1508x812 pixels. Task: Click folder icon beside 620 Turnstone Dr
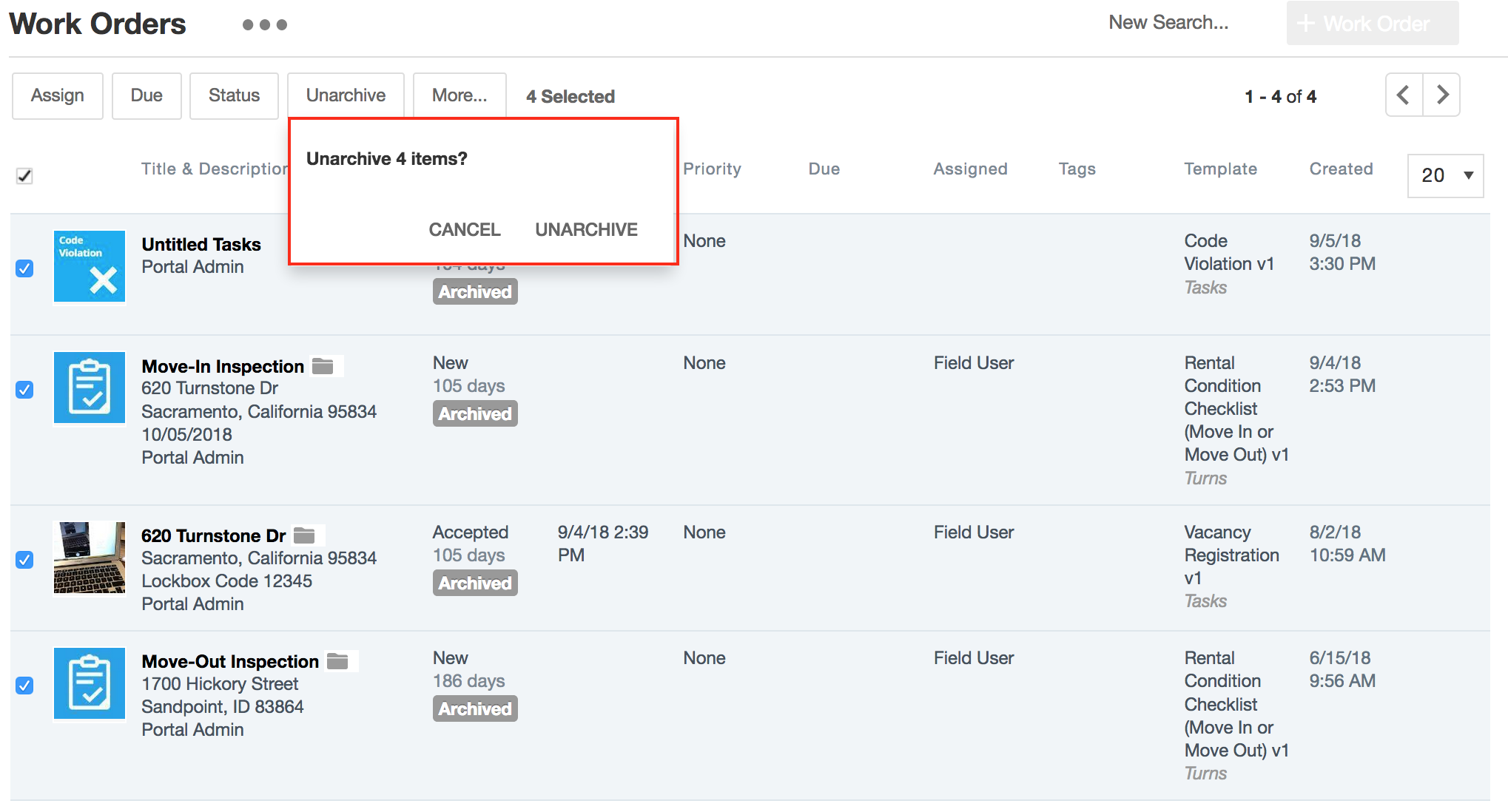click(304, 535)
